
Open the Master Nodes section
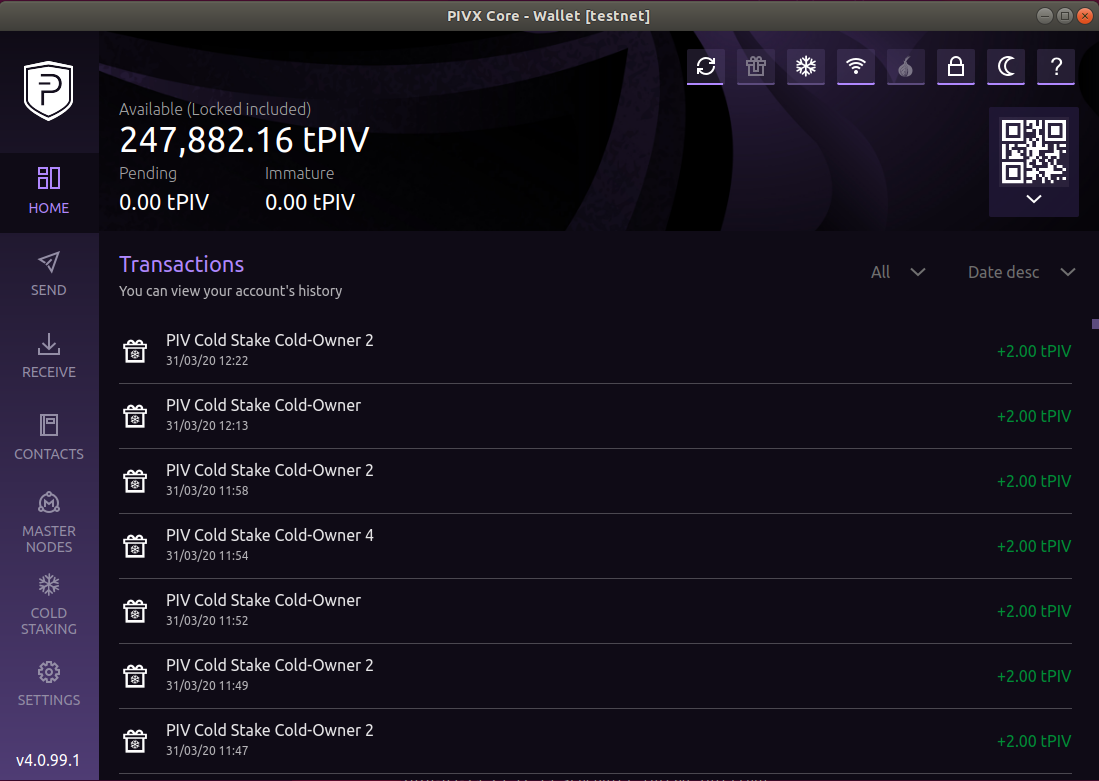pos(48,523)
